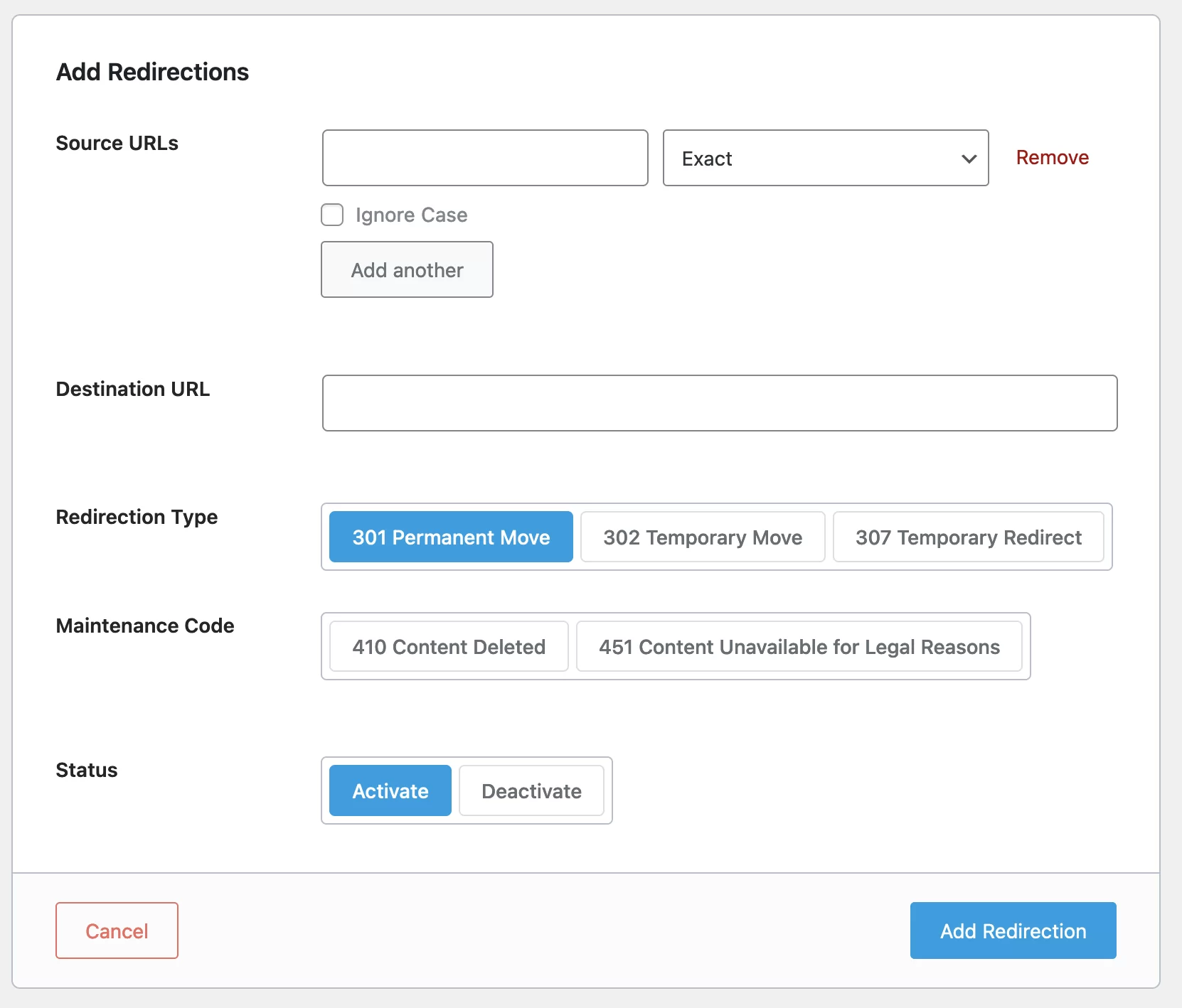Click the Add another button
This screenshot has height=1008, width=1182.
pyautogui.click(x=407, y=269)
